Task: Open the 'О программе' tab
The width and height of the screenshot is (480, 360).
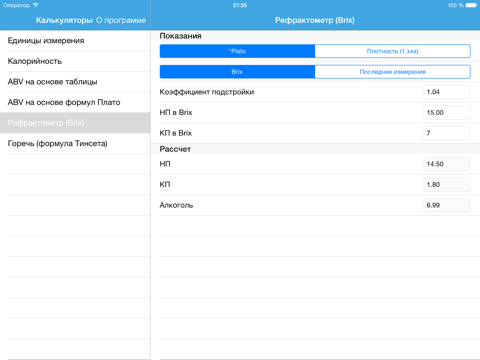Action: 121,20
